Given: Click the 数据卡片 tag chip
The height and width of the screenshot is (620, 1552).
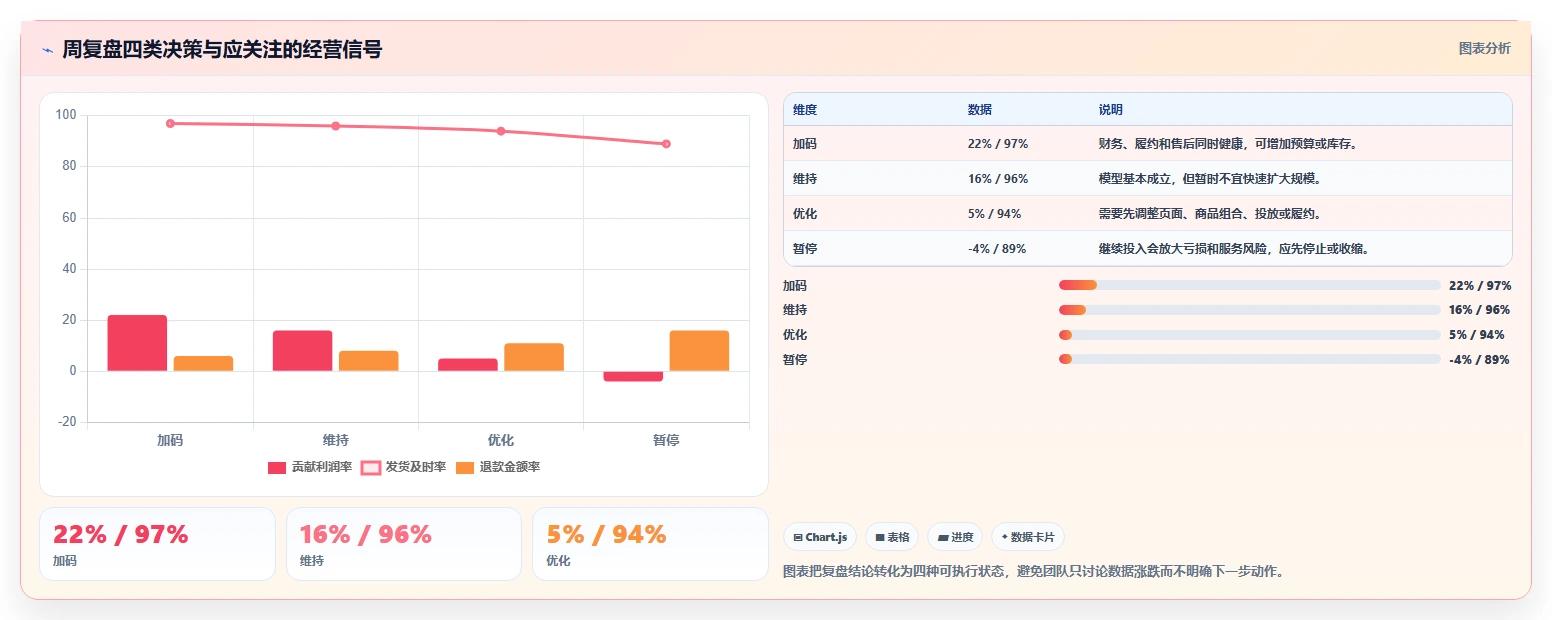Looking at the screenshot, I should [x=1028, y=537].
